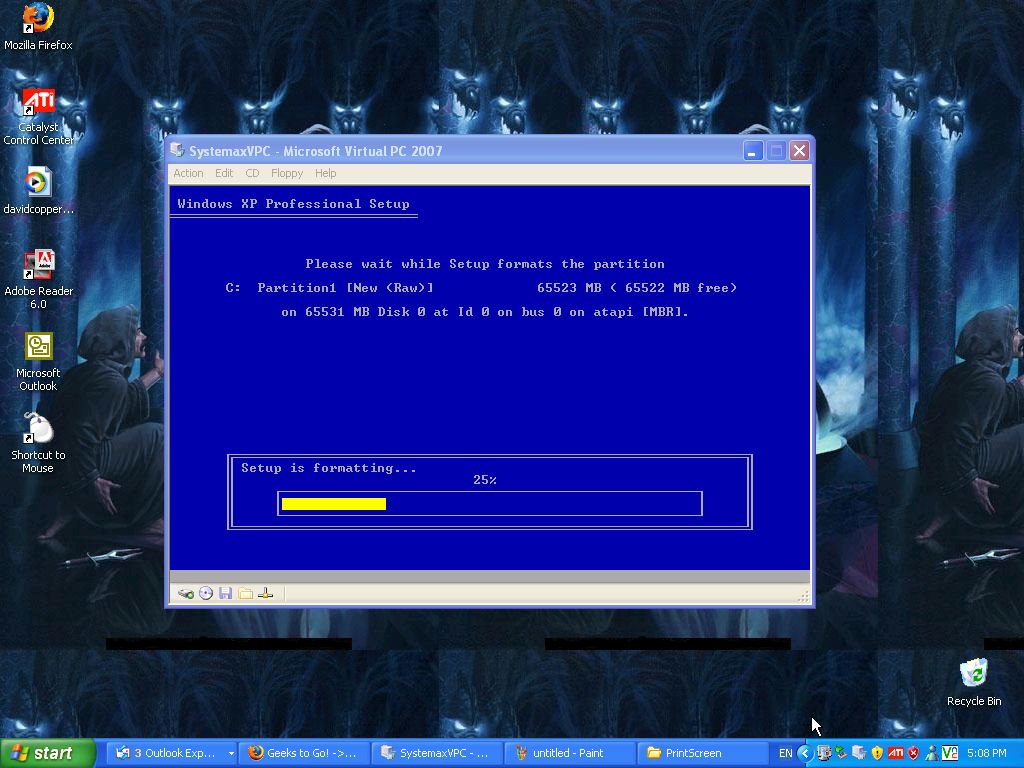Select the Recycle Bin desktop icon
The height and width of the screenshot is (768, 1024).
(x=974, y=682)
